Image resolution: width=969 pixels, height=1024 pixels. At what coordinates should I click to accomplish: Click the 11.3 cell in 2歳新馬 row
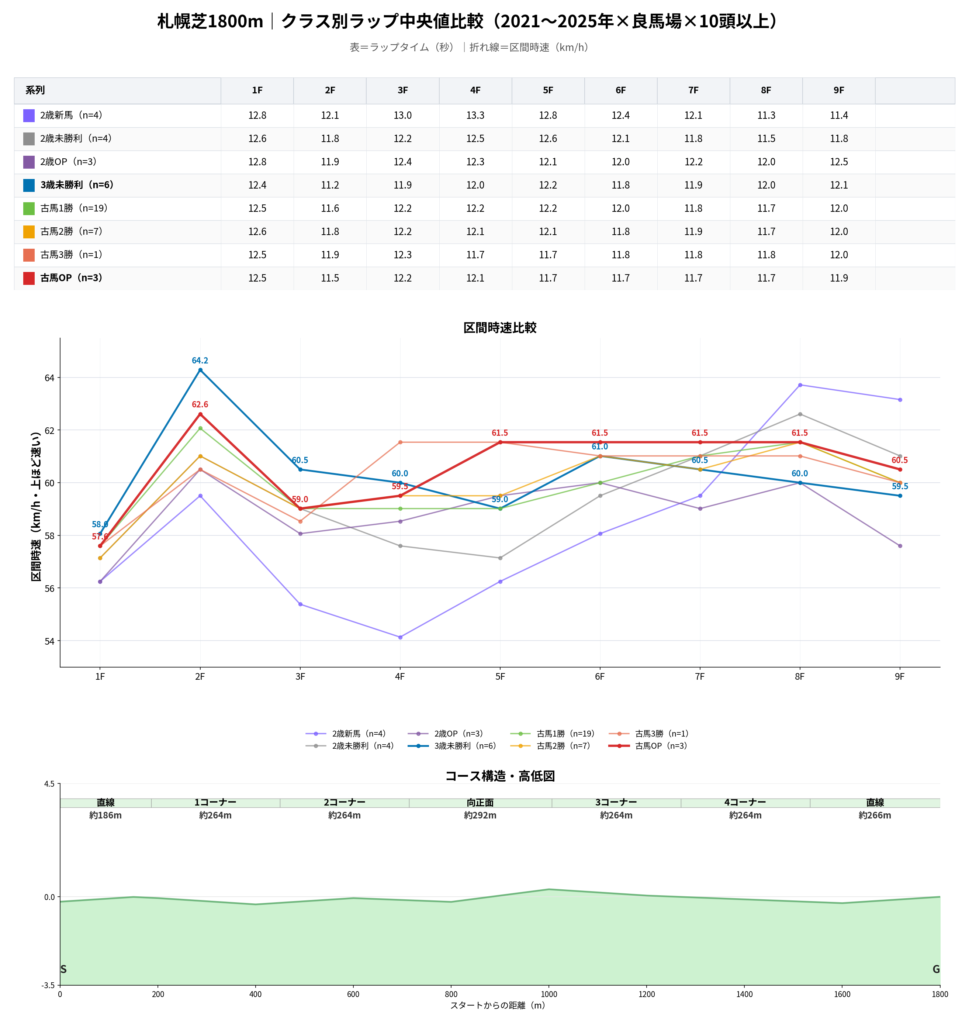[767, 116]
